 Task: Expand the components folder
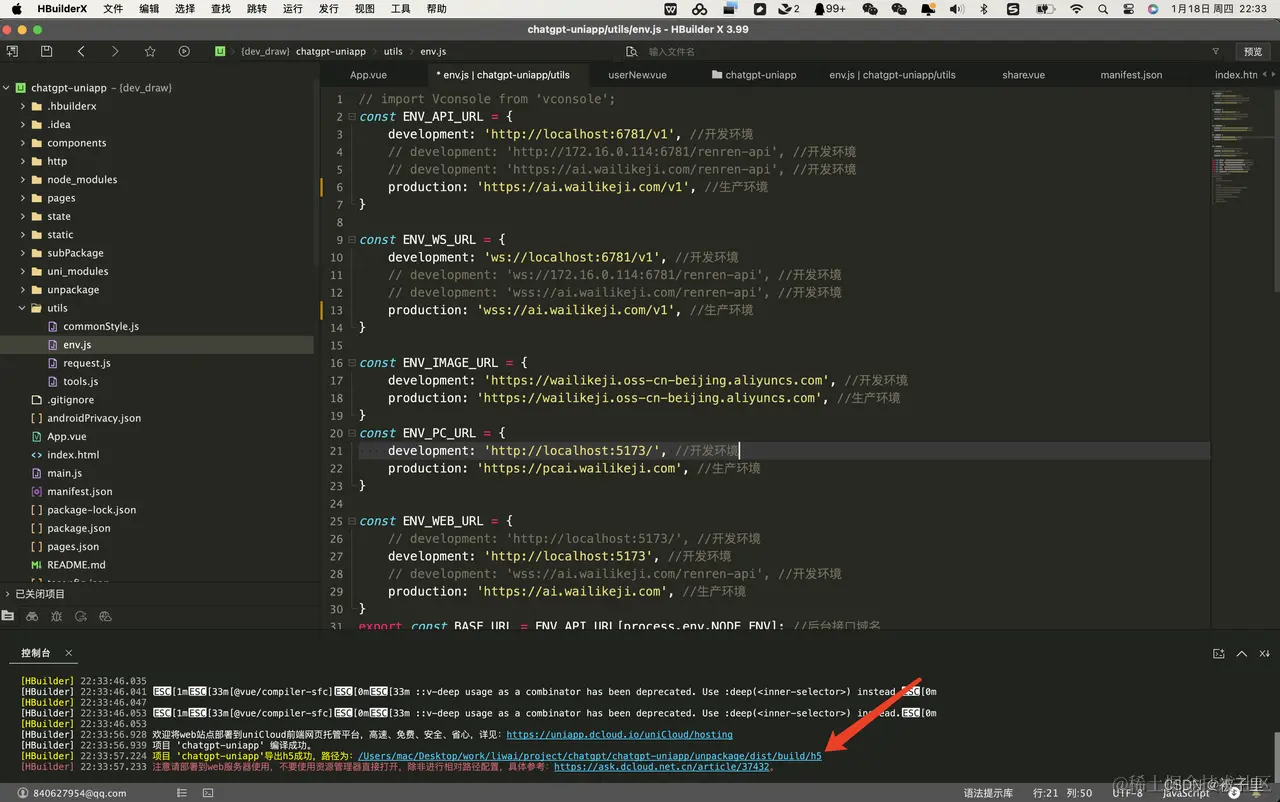[23, 143]
